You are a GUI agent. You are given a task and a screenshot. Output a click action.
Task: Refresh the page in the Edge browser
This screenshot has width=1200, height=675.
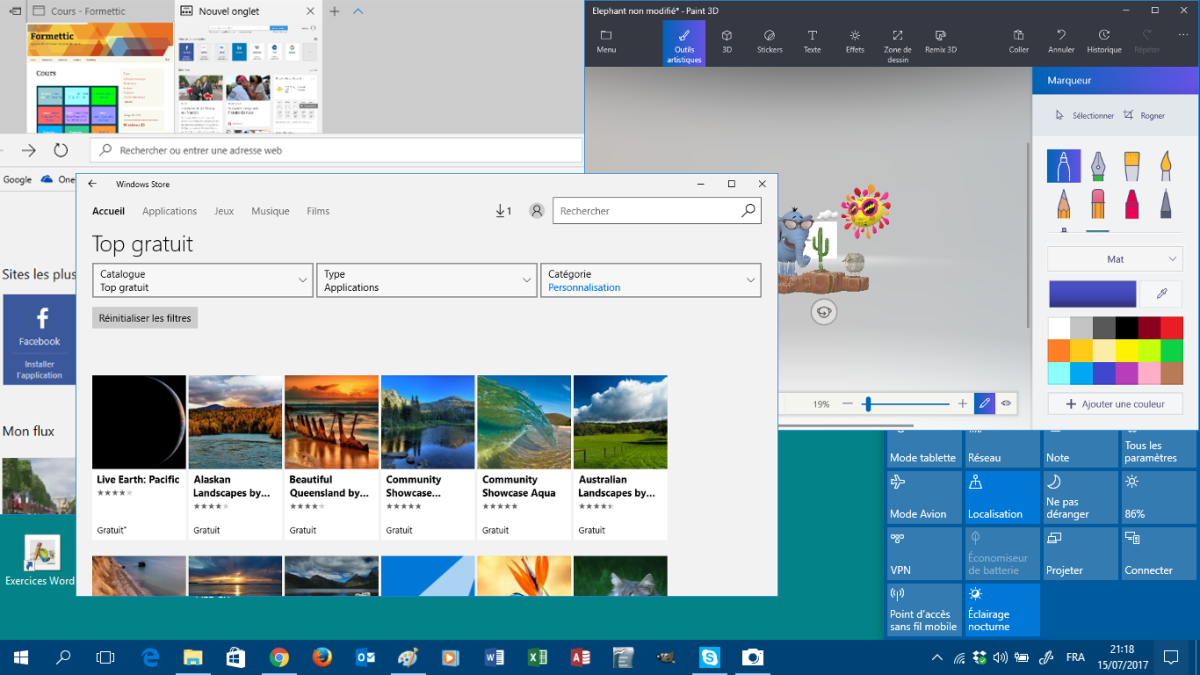point(61,150)
